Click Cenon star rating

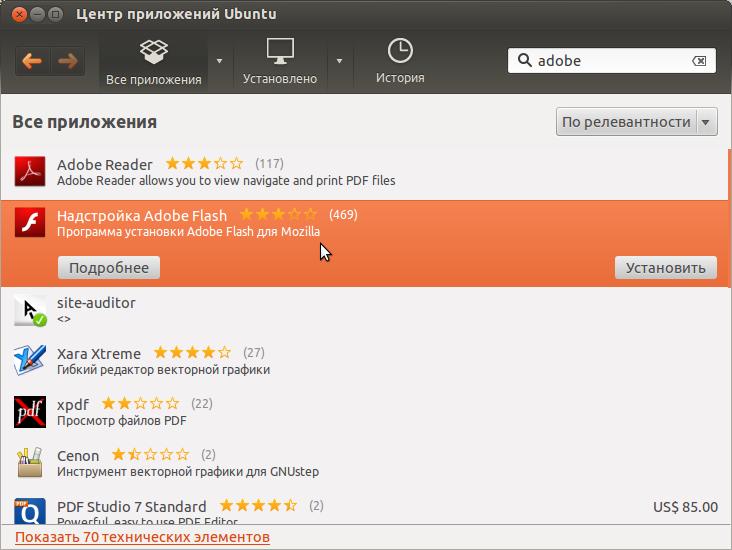(151, 454)
